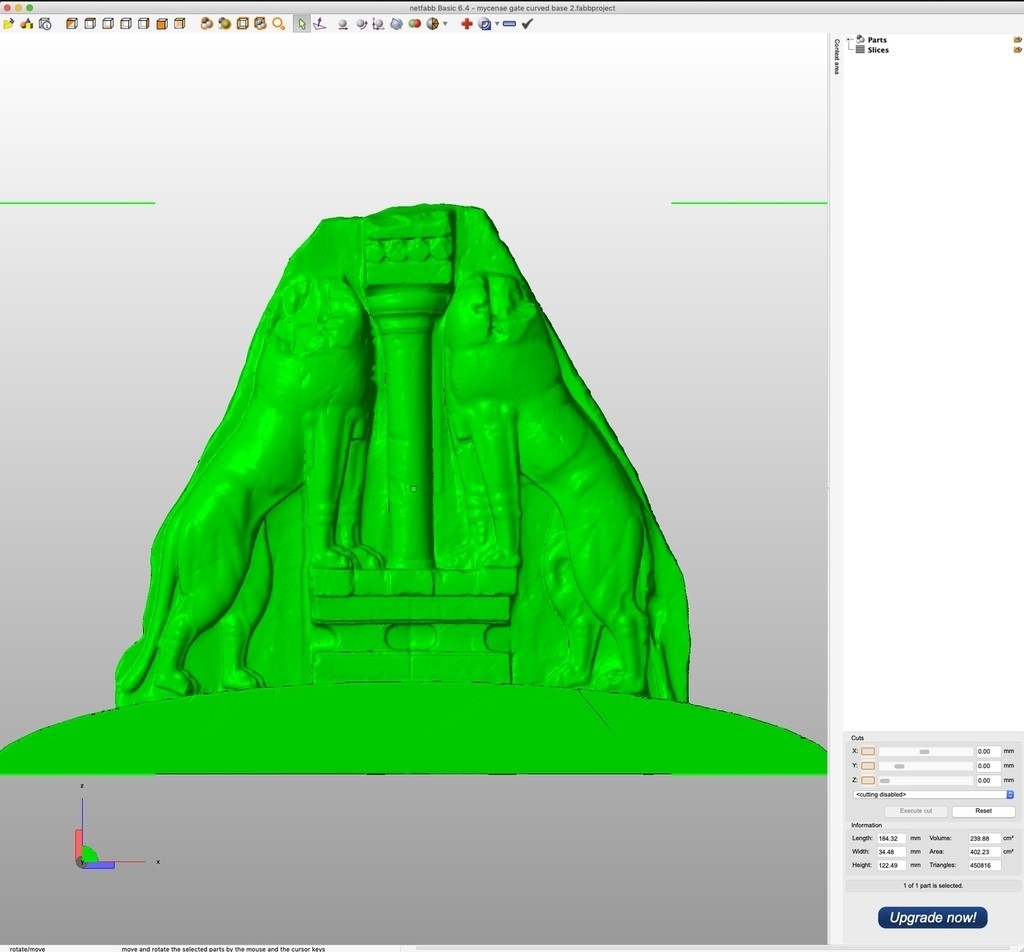The image size is (1024, 952).
Task: Click the '1 of 1 part is selected.' text
Action: [933, 886]
